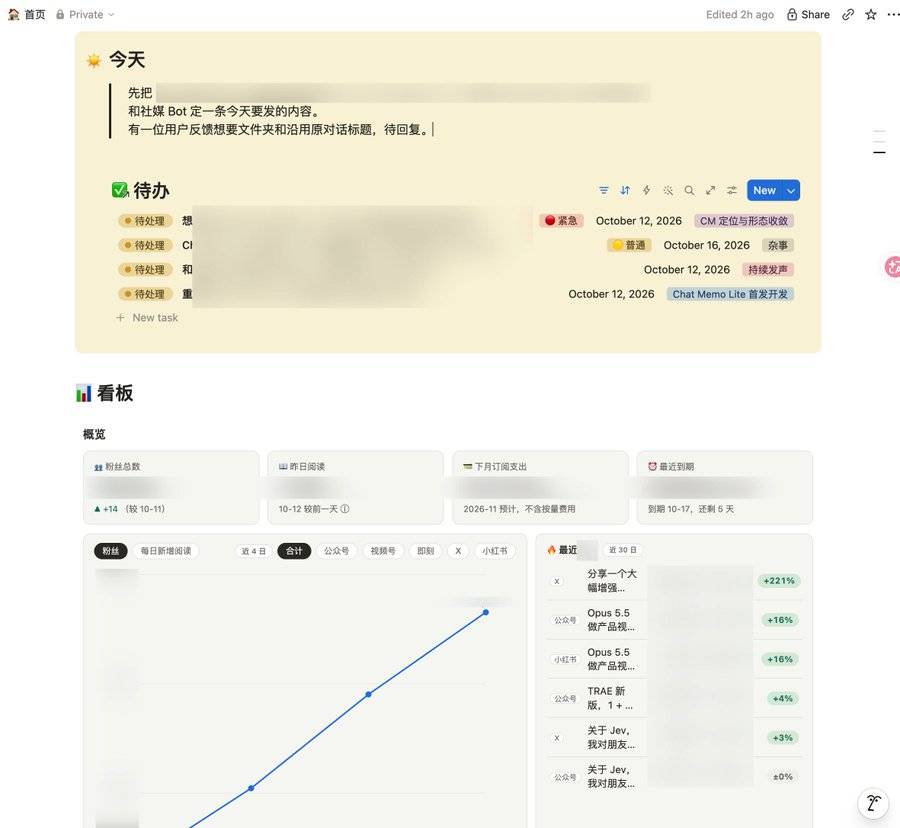Open the Private visibility dropdown
This screenshot has width=900, height=828.
click(86, 14)
